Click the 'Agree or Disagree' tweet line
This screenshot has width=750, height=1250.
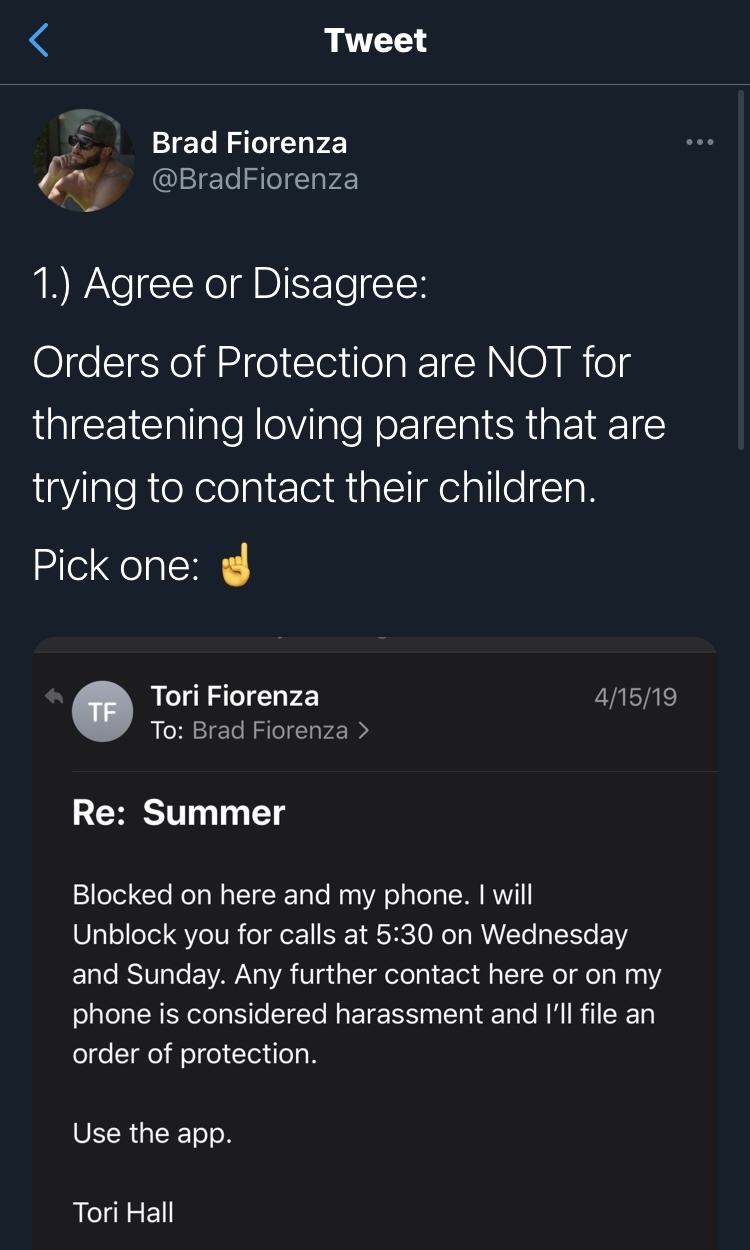230,285
